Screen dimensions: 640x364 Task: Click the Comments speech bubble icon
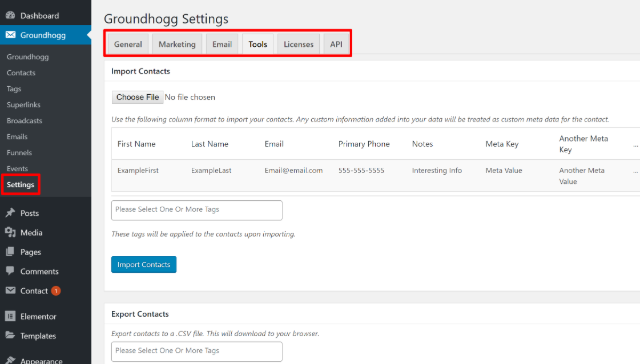(10, 271)
